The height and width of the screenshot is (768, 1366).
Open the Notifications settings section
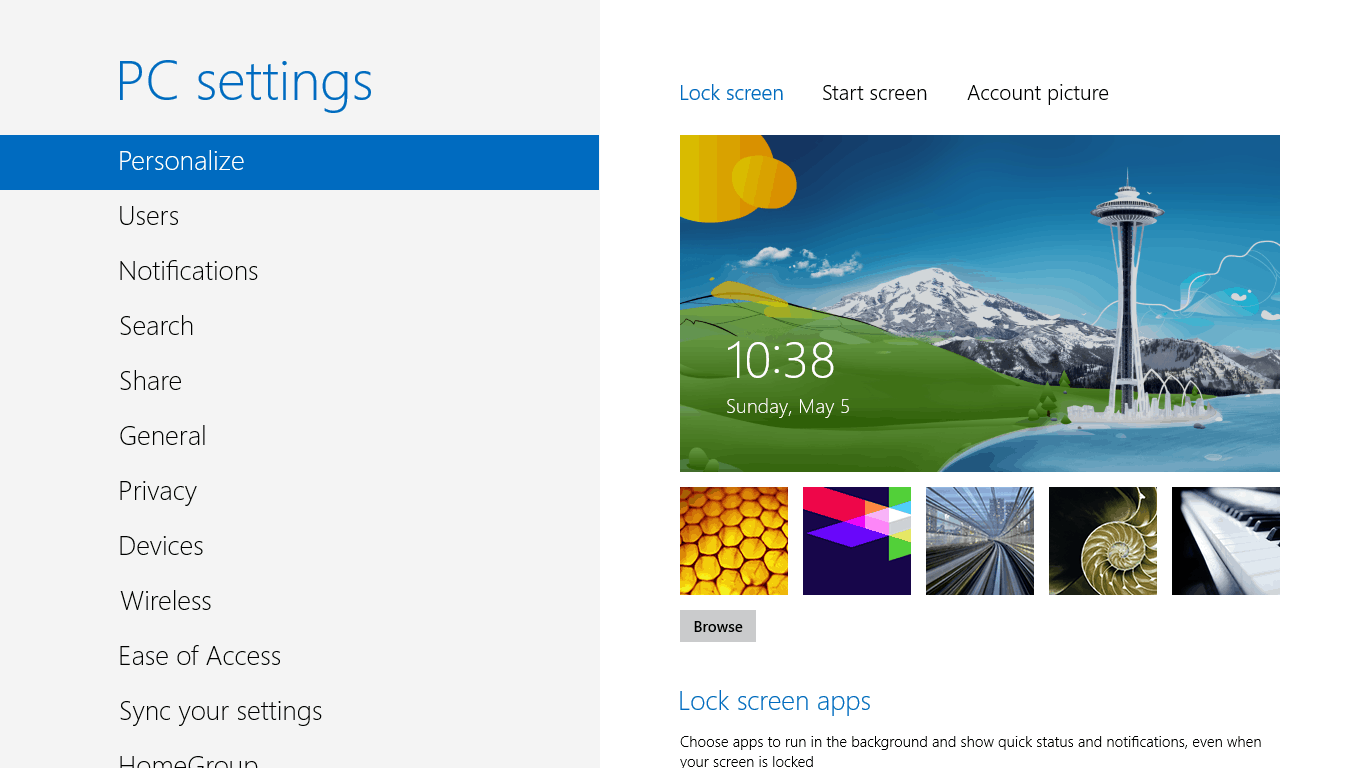point(188,270)
